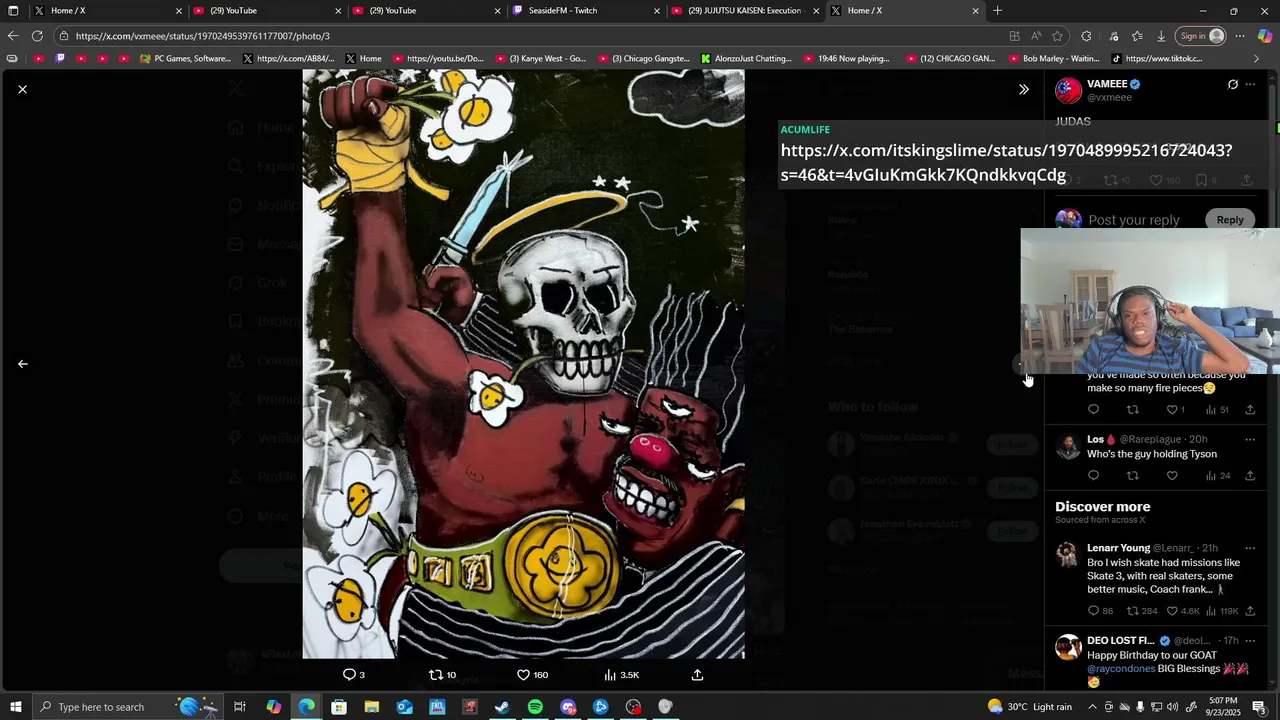Share the photo using the share icon below it

[697, 675]
